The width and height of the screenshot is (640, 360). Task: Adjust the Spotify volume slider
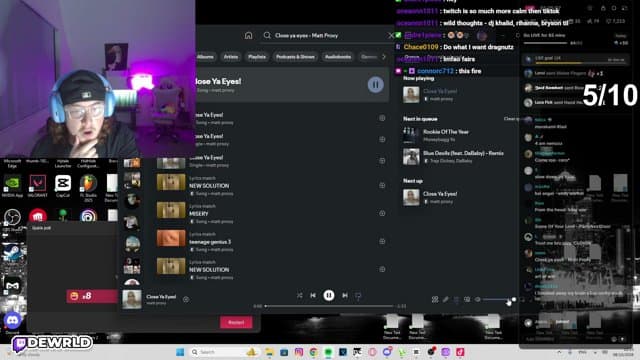499,300
